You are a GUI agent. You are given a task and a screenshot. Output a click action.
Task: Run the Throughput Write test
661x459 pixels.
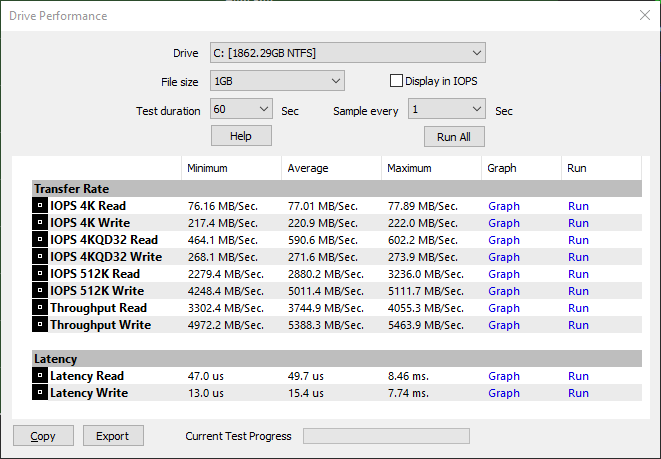[x=578, y=325]
